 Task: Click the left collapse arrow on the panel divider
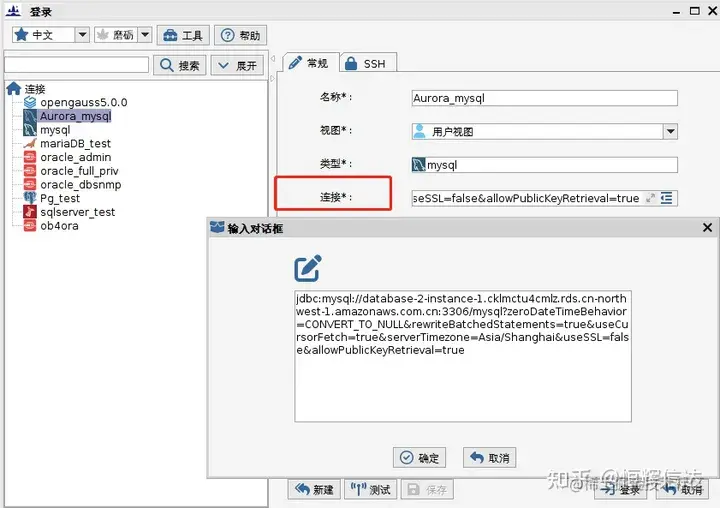[x=273, y=58]
